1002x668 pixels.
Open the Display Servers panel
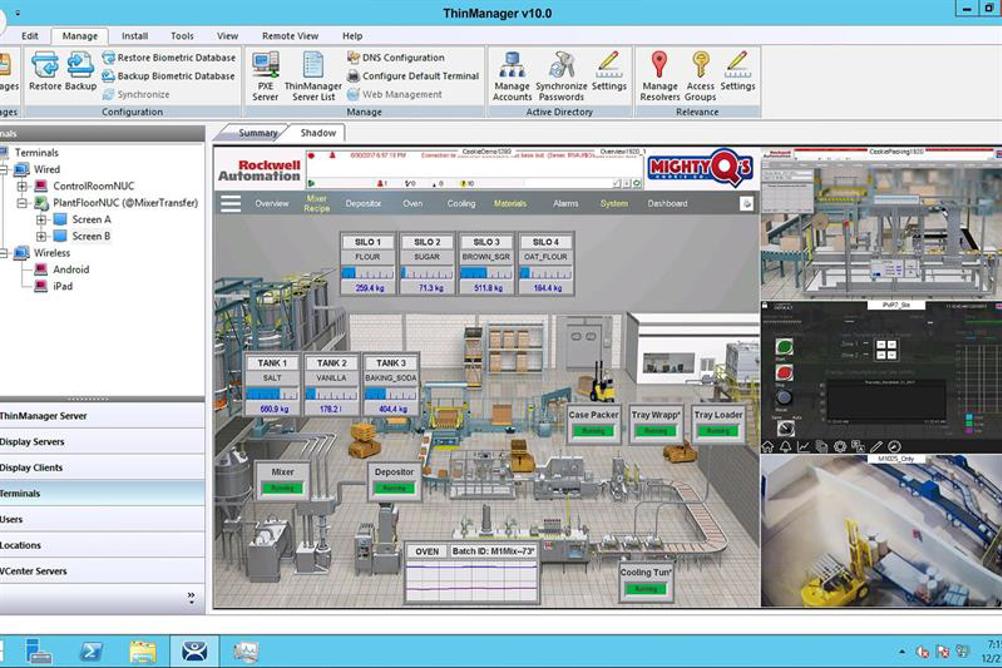[102, 442]
